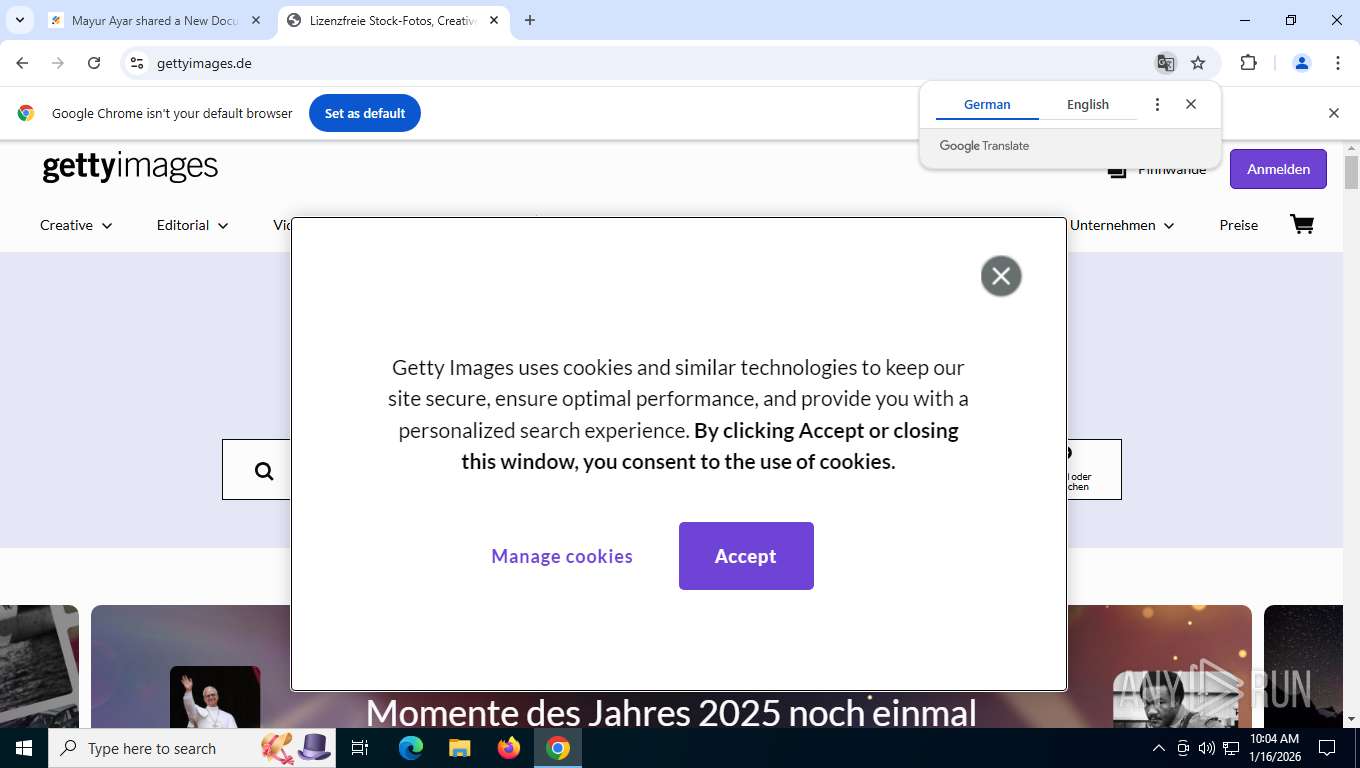Viewport: 1360px width, 768px height.
Task: Switch to the Mayur Ayar shared document tab
Action: click(155, 20)
